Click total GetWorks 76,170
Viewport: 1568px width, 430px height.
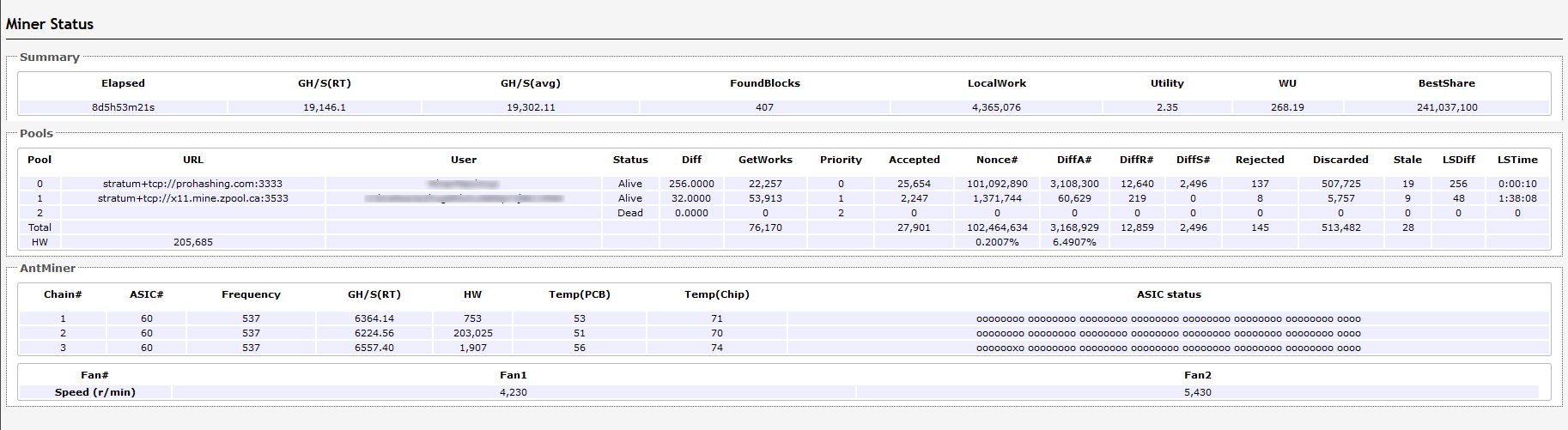pos(765,227)
